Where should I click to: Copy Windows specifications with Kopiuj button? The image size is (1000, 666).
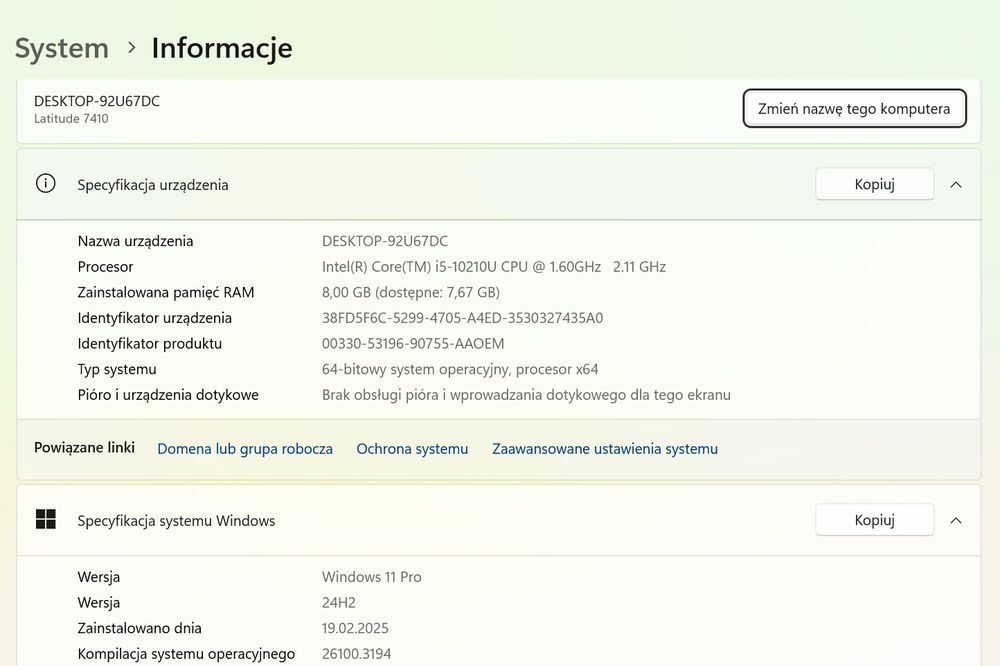(874, 520)
